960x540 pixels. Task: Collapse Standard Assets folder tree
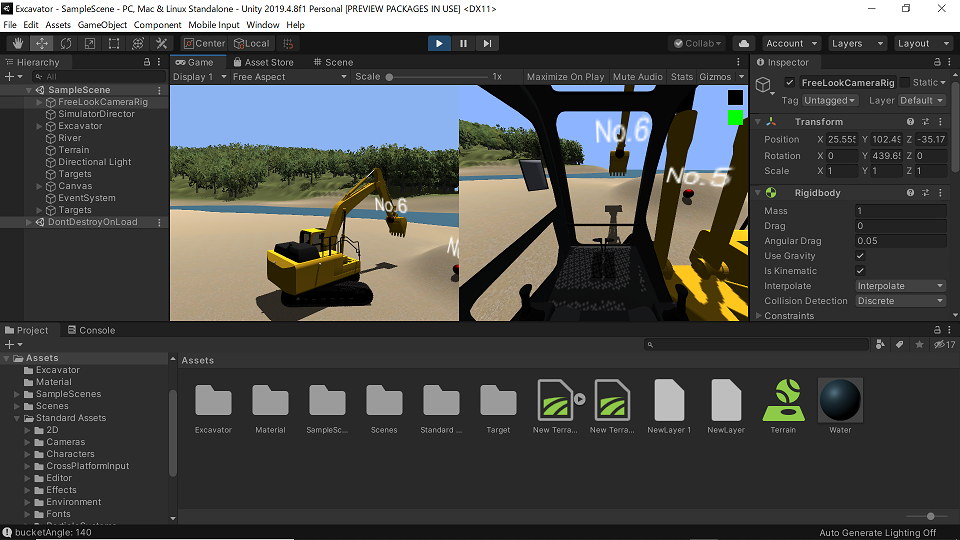click(x=17, y=418)
